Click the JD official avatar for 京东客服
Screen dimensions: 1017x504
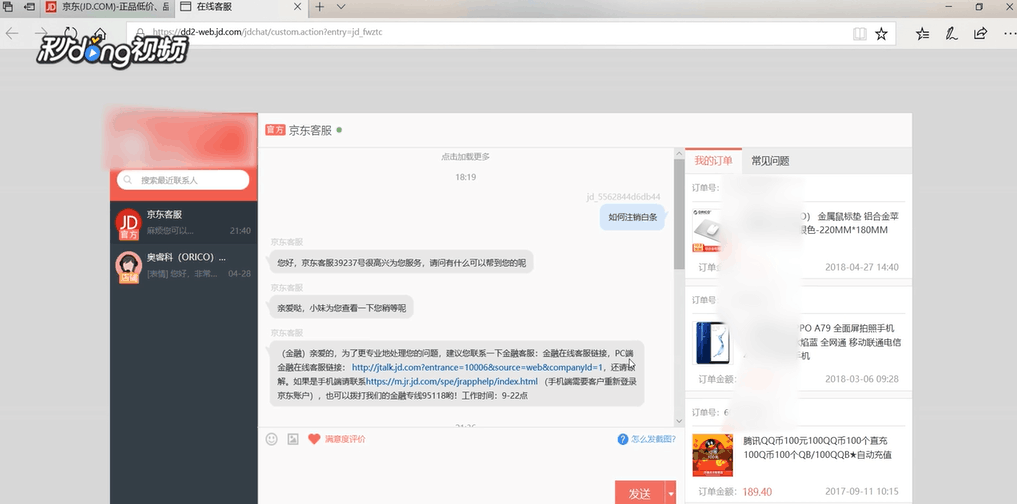(x=128, y=224)
